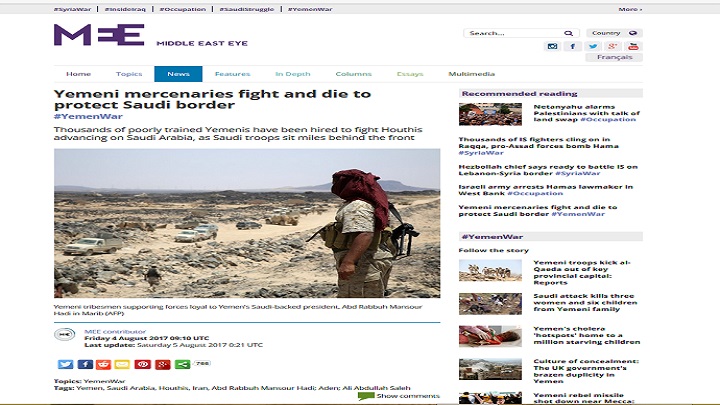Open Instagram icon in the header
The width and height of the screenshot is (720, 405).
point(552,46)
